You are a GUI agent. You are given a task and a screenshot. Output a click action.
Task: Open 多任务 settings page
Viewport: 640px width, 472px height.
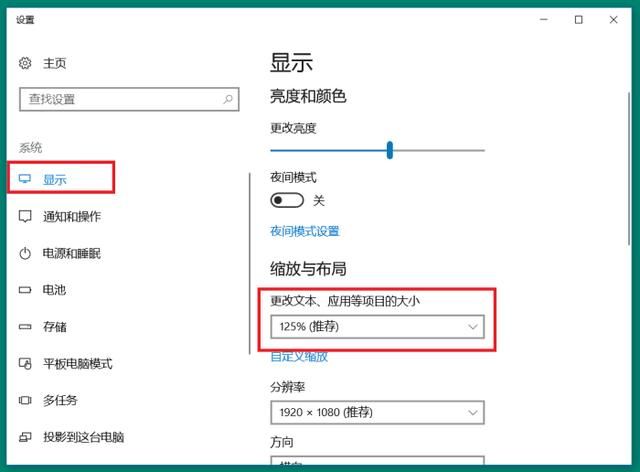click(x=60, y=400)
